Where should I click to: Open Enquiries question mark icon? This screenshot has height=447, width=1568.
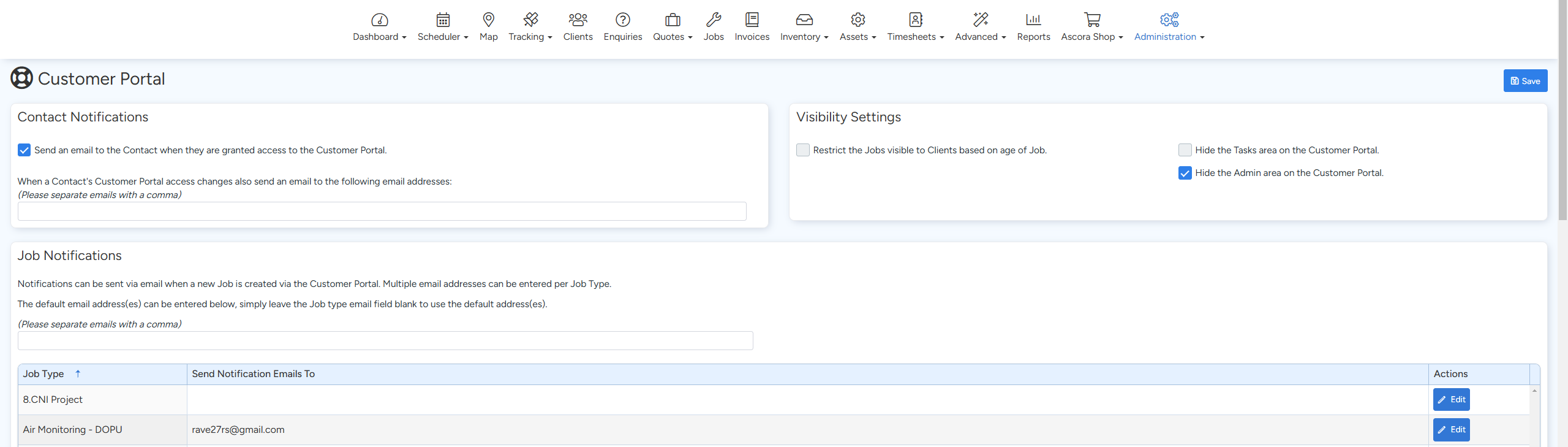click(622, 20)
